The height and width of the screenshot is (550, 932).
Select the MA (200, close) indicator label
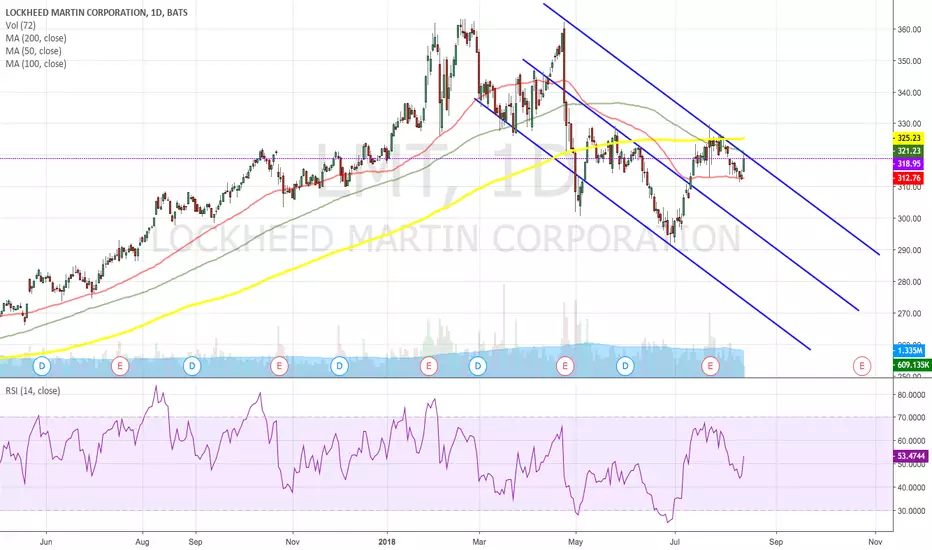(36, 38)
